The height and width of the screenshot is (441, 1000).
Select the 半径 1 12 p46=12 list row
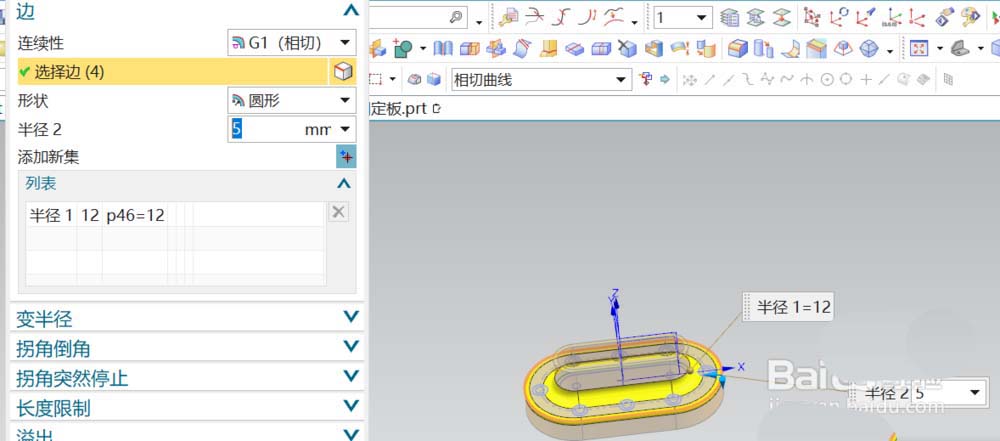(175, 216)
